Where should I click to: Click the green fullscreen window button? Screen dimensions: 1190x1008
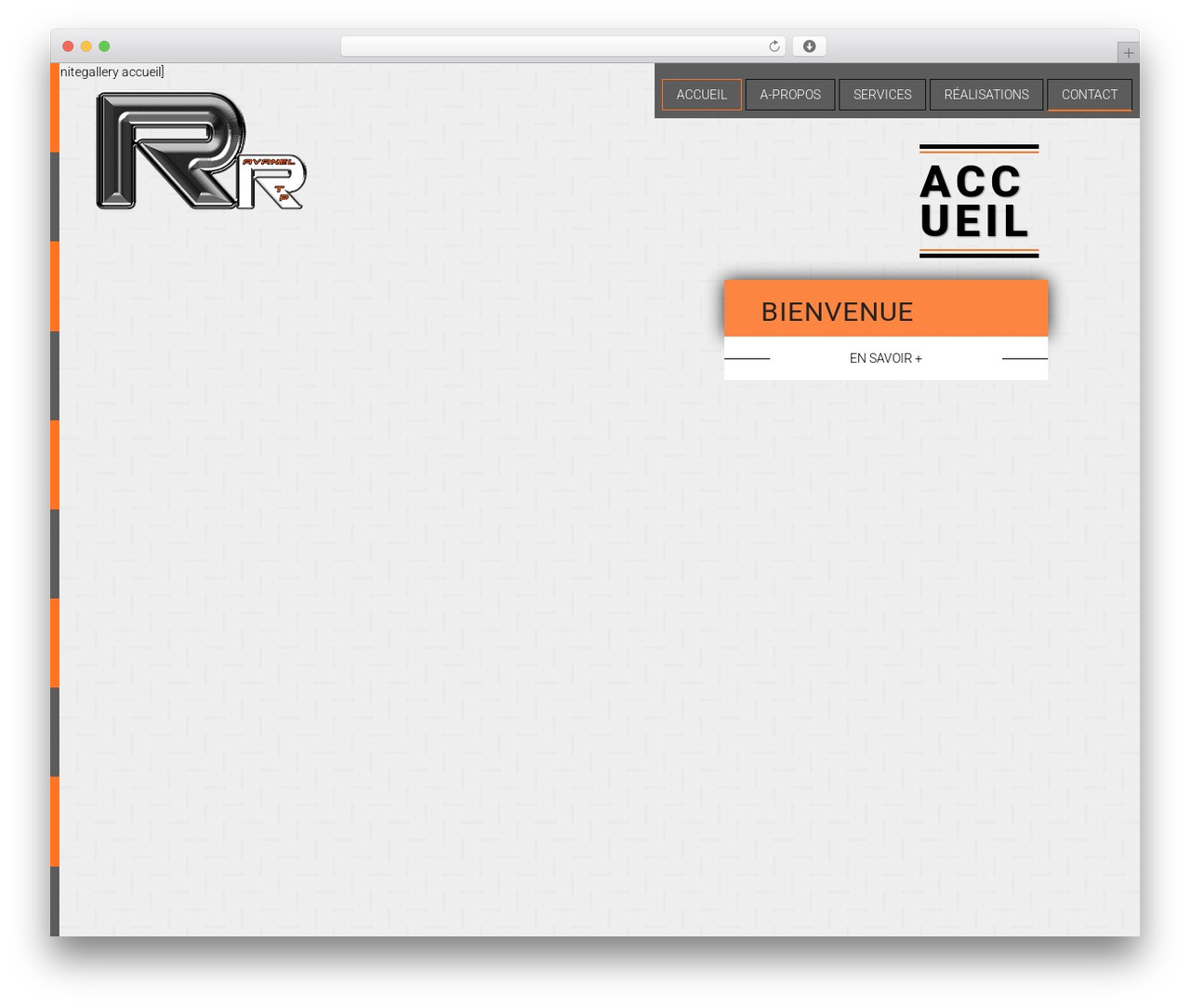tap(104, 46)
